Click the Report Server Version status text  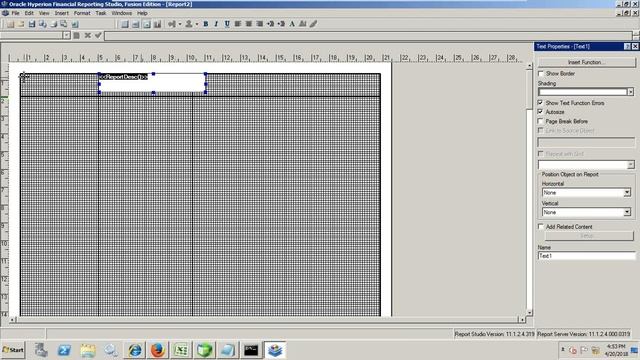583,334
